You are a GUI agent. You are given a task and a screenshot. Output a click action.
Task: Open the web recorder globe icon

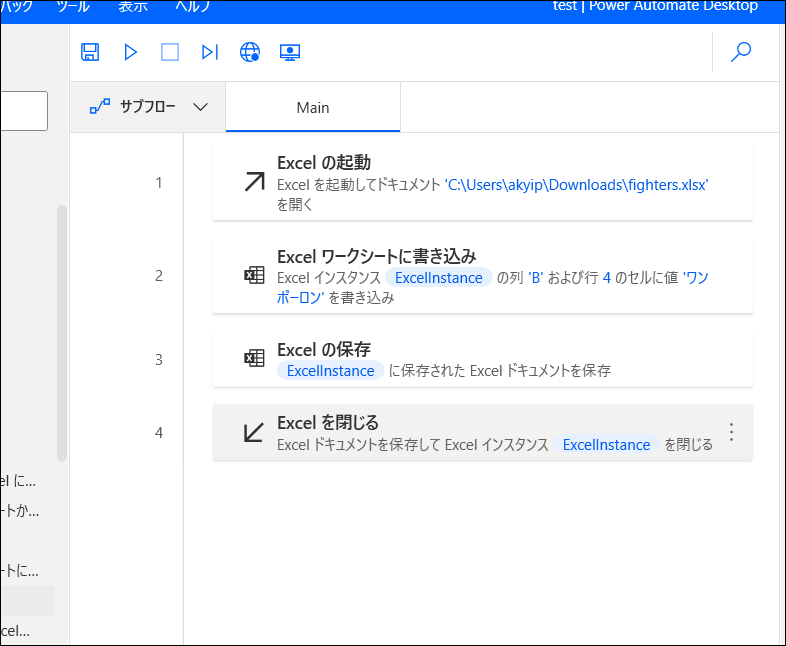[x=250, y=52]
